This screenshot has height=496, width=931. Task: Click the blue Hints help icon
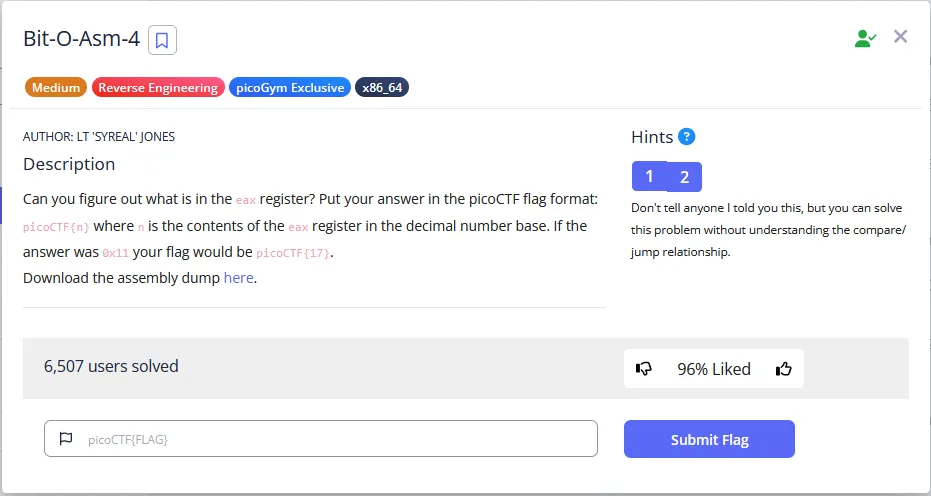pos(686,137)
